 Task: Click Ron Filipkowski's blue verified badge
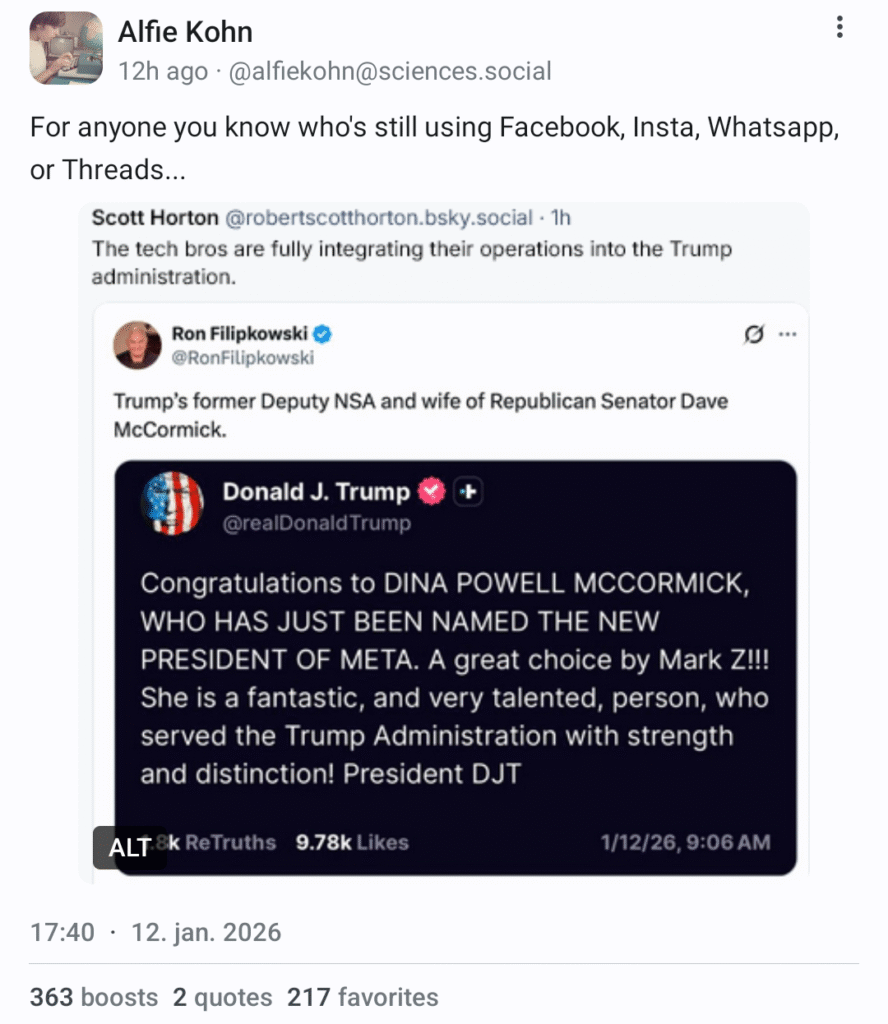point(324,334)
